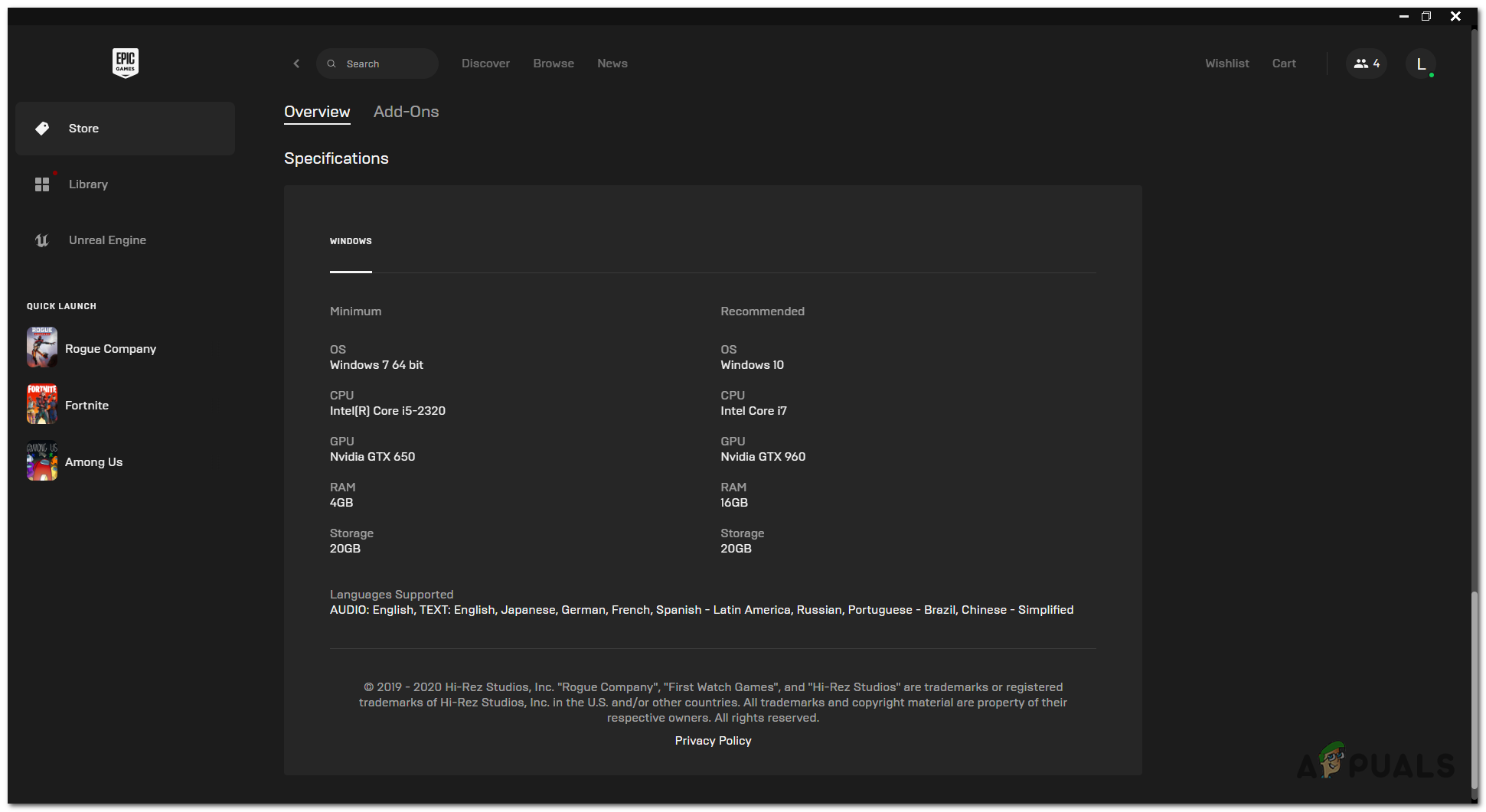Open the Library grid icon
The image size is (1486, 812).
click(42, 184)
